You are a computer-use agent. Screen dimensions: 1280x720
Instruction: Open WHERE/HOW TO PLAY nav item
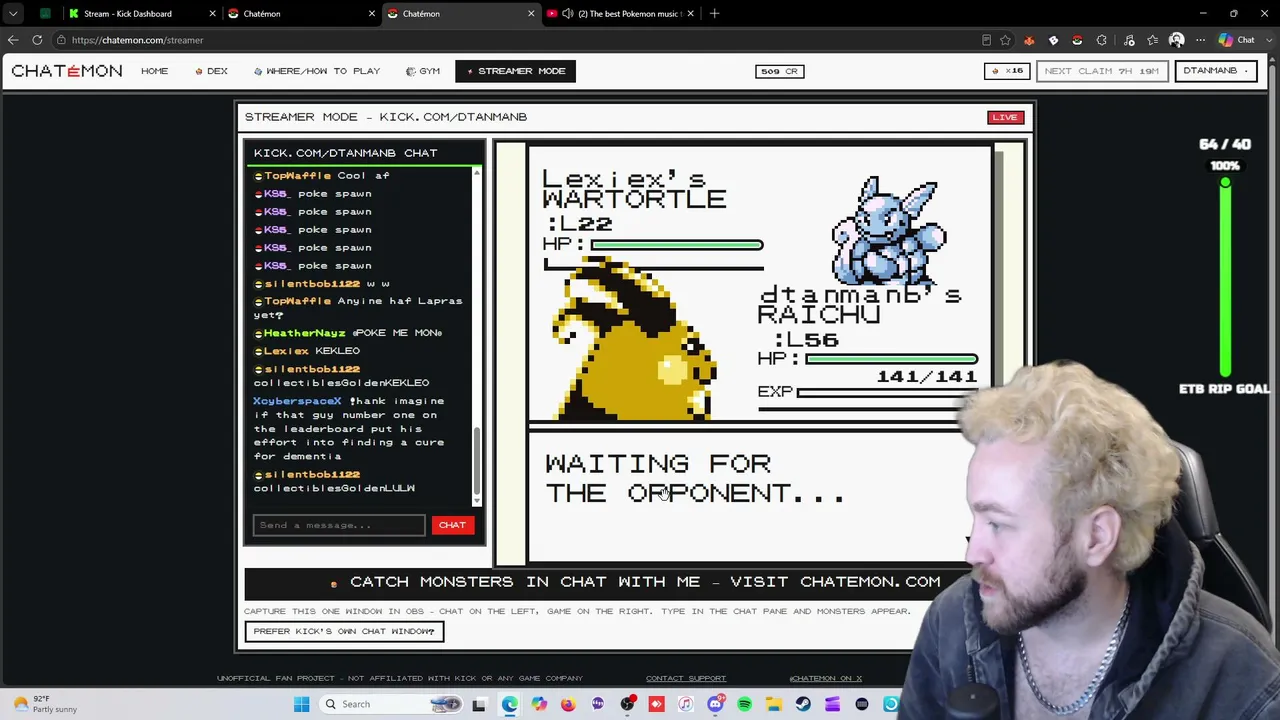coord(316,71)
